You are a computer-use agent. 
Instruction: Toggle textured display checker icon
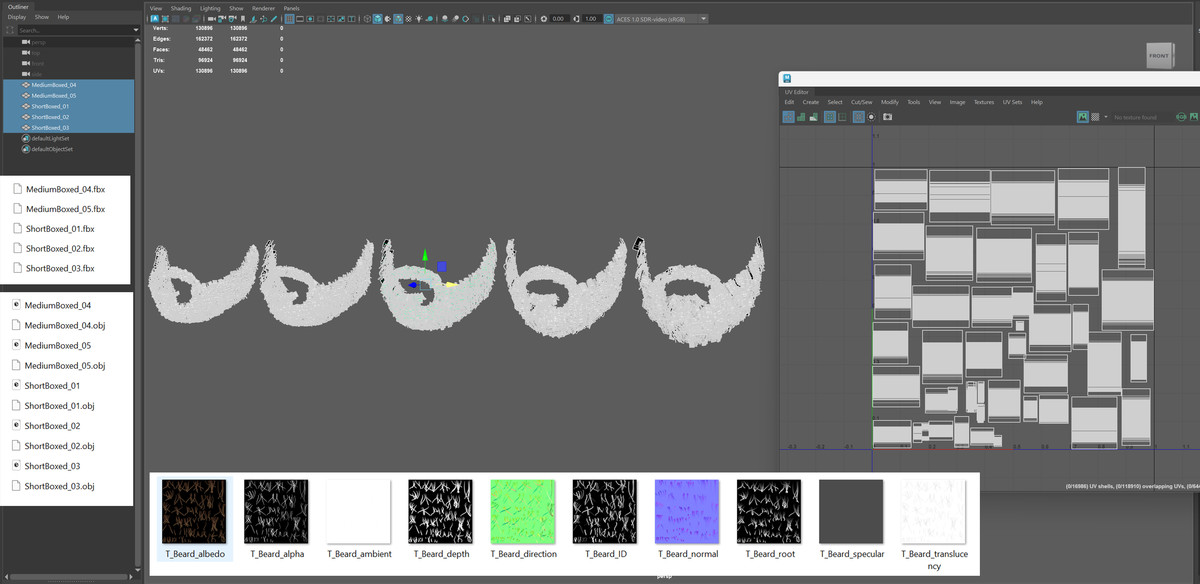coord(409,19)
